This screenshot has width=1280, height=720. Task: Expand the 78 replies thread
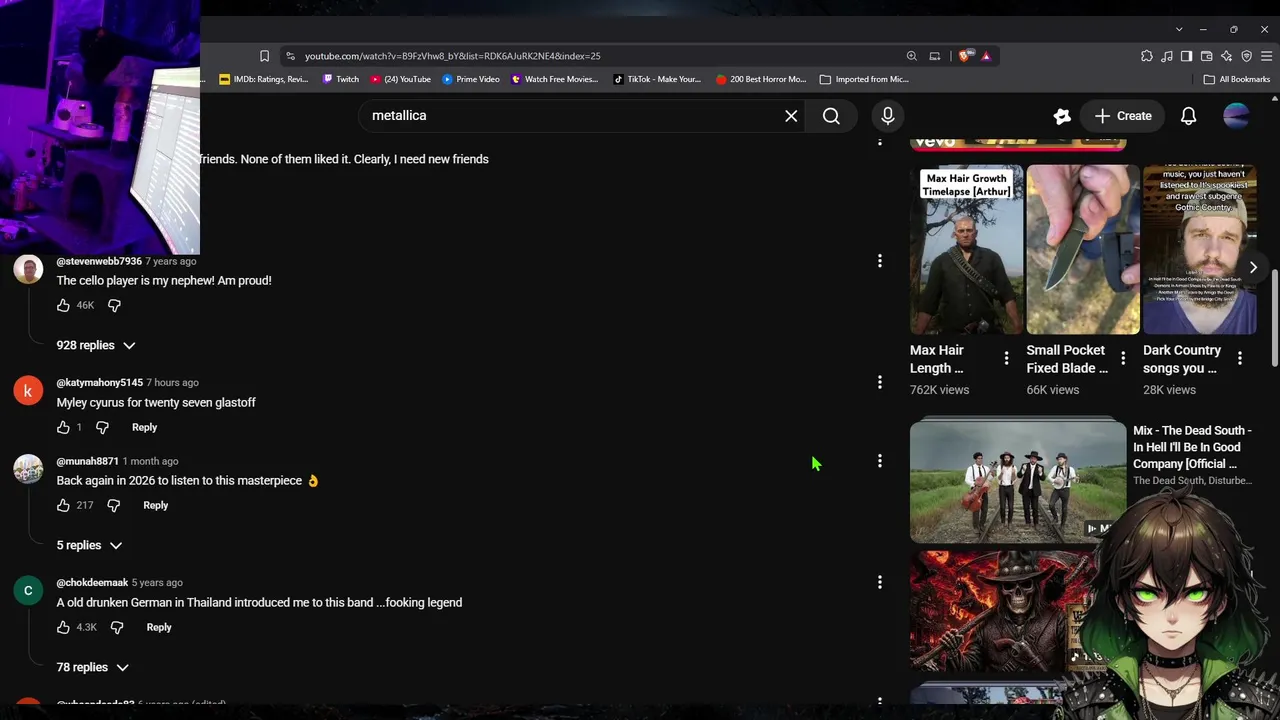click(93, 667)
